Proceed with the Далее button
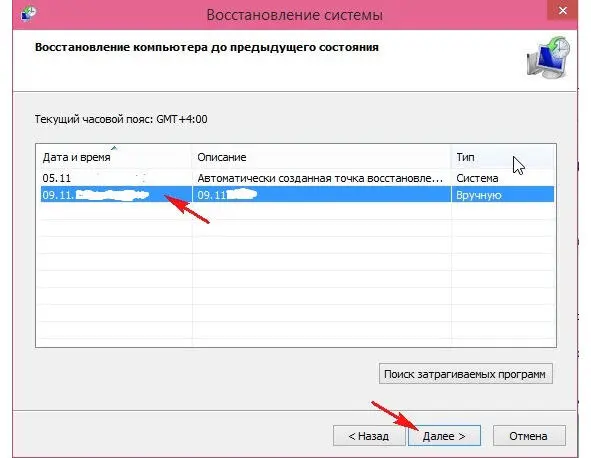This screenshot has height=458, width=591. coord(444,436)
